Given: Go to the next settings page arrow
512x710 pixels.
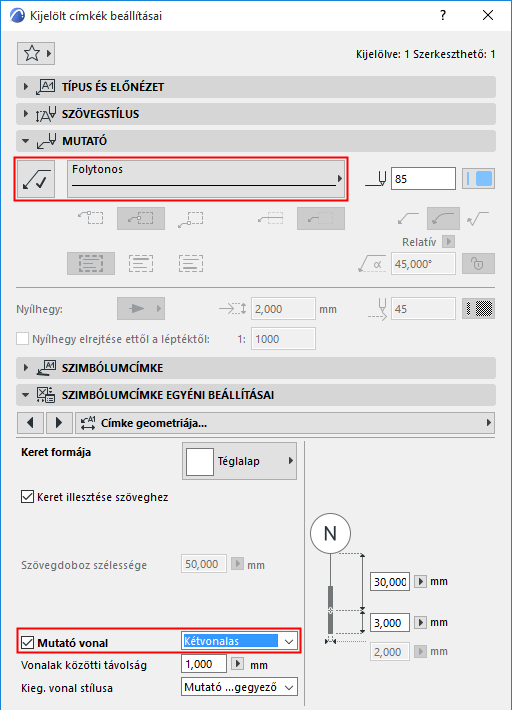Looking at the screenshot, I should 58,423.
